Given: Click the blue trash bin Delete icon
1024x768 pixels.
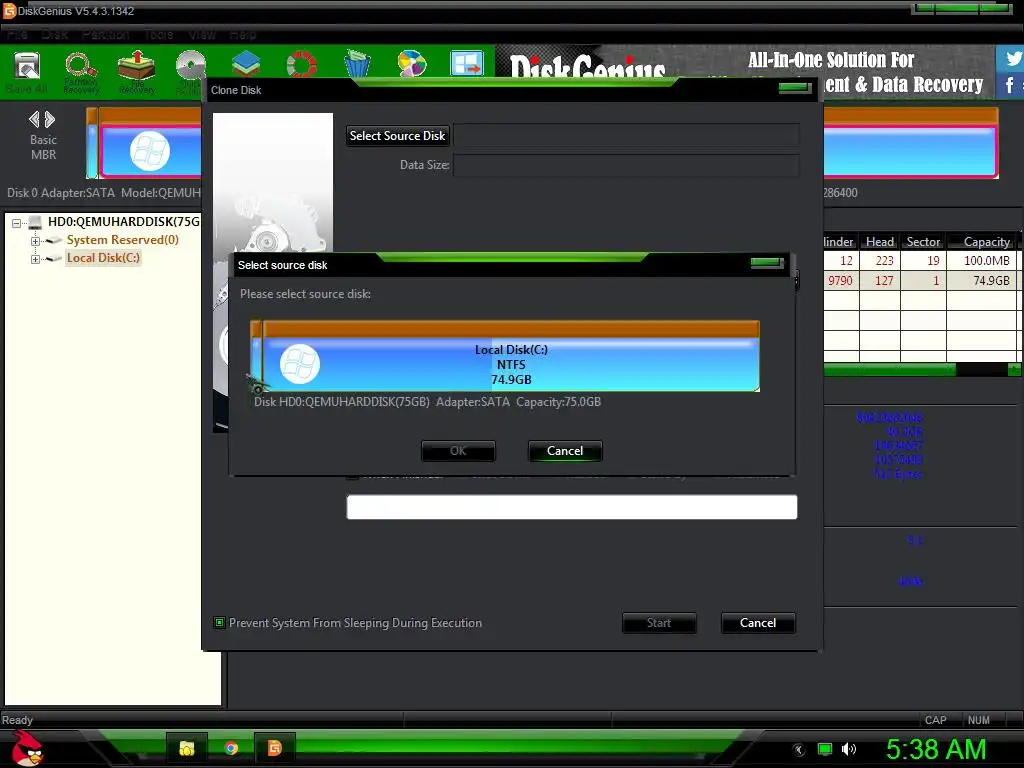Looking at the screenshot, I should pos(357,65).
